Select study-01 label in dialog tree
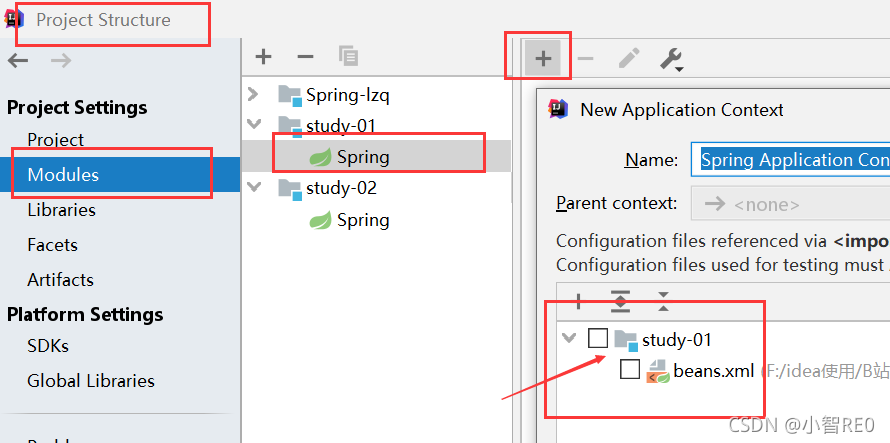The image size is (890, 443). [x=677, y=340]
